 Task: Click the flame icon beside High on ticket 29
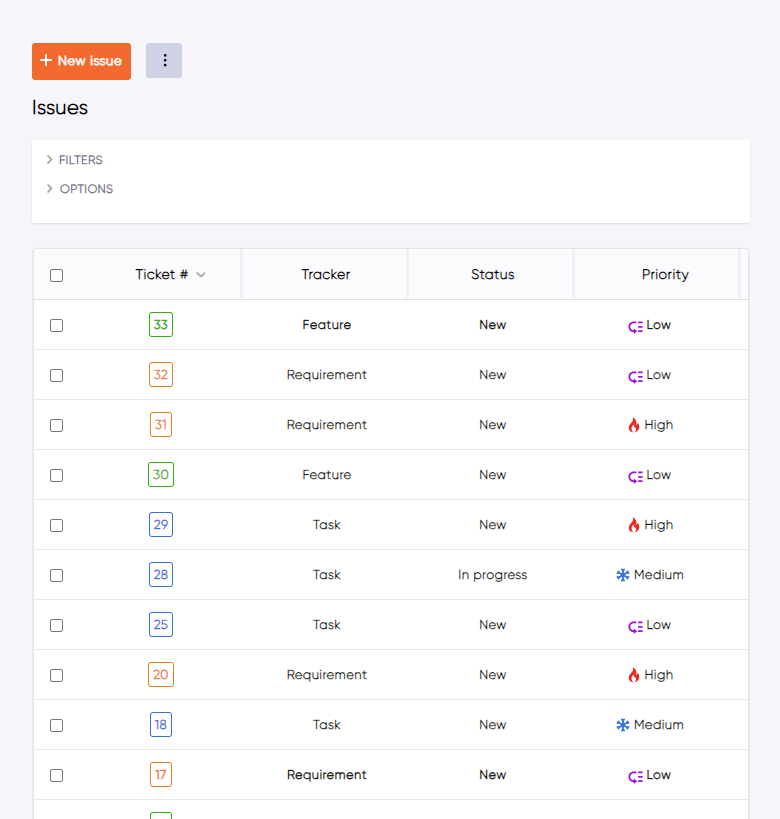click(632, 524)
